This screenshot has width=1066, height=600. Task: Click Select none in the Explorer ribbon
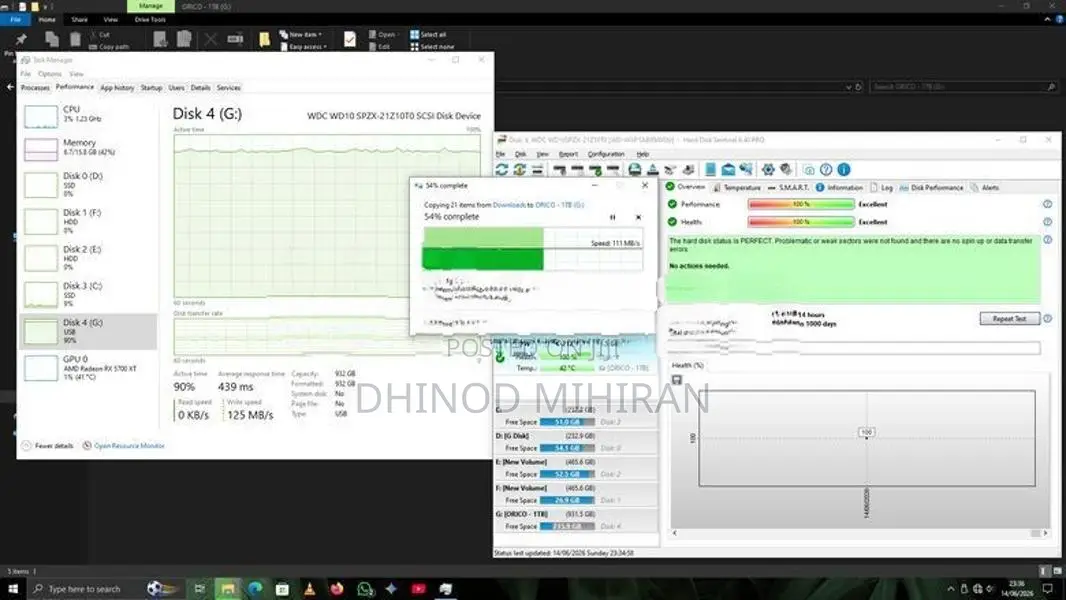coord(432,47)
